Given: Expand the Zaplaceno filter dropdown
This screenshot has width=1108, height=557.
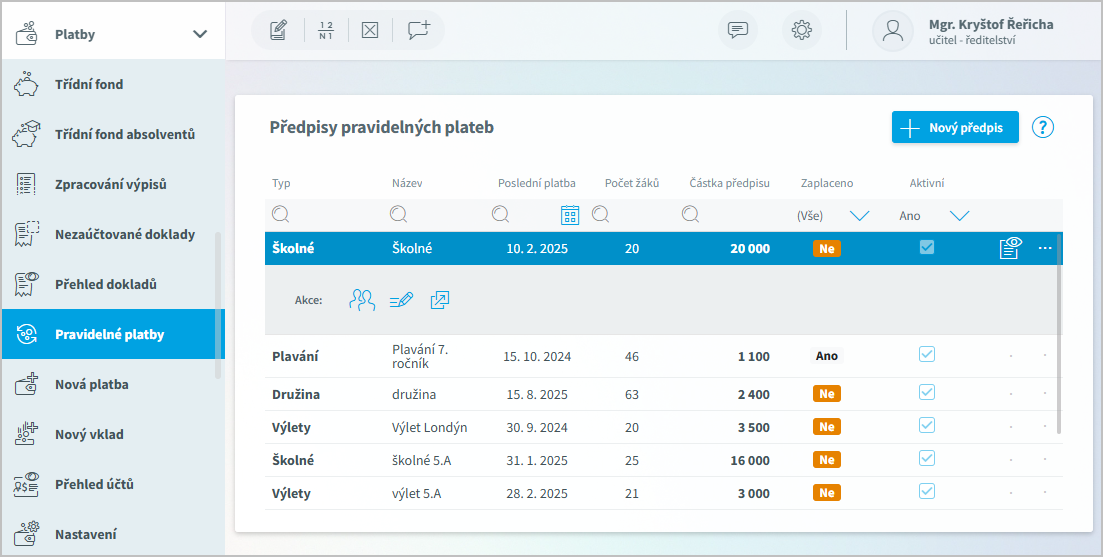Looking at the screenshot, I should click(859, 215).
